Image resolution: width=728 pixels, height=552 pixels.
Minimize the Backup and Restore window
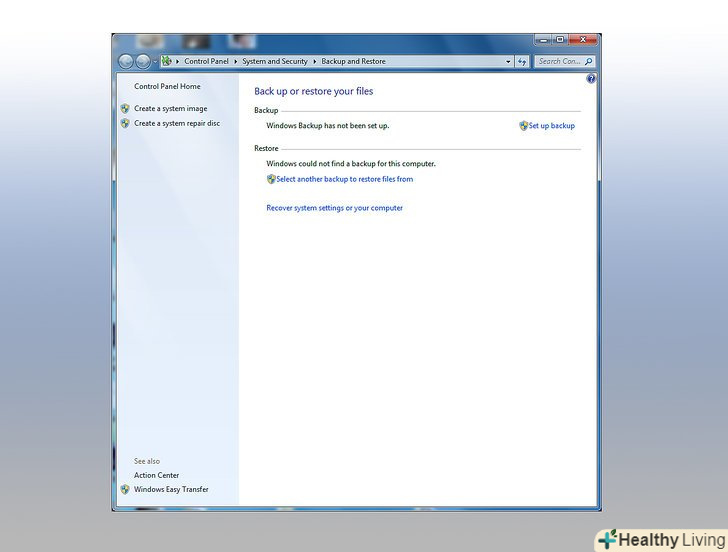click(x=543, y=40)
